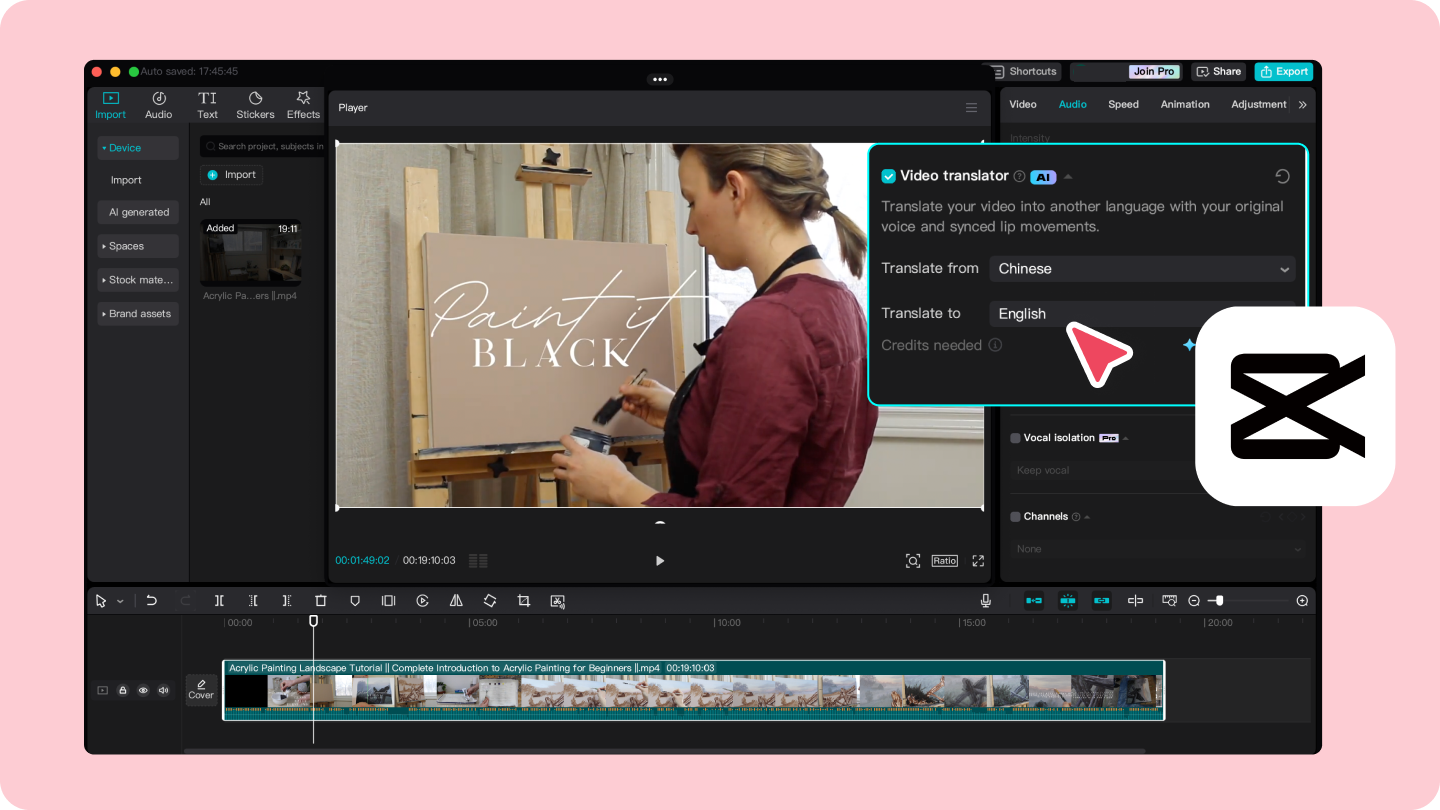Rotate the clip with the rotate icon
The height and width of the screenshot is (810, 1440).
(490, 601)
